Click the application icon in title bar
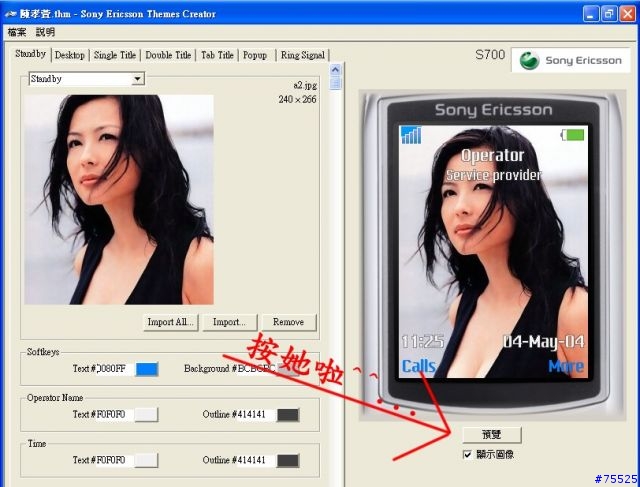 [11, 14]
